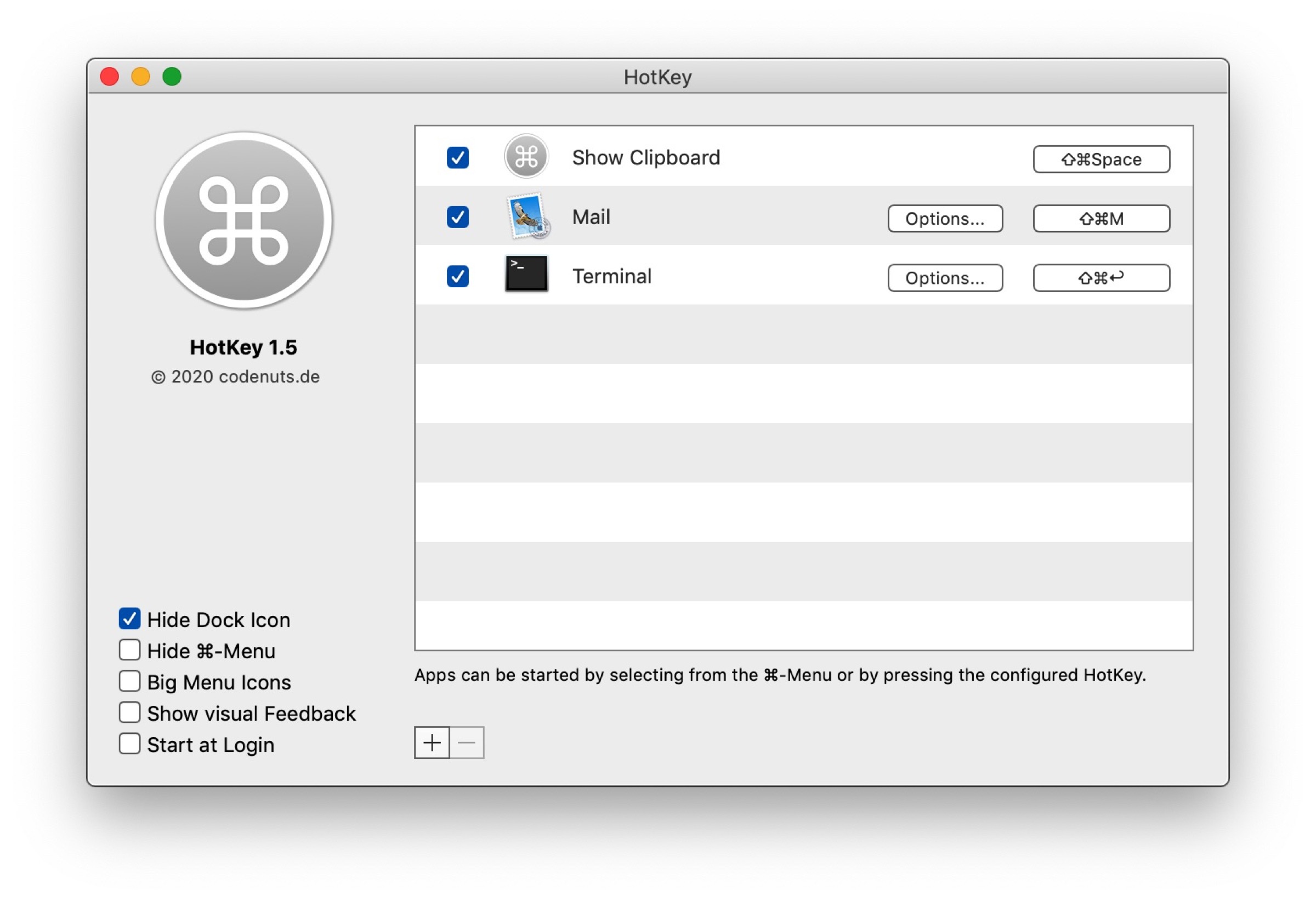Enable Hide ⌘-Menu option
The height and width of the screenshot is (901, 1316).
(129, 651)
